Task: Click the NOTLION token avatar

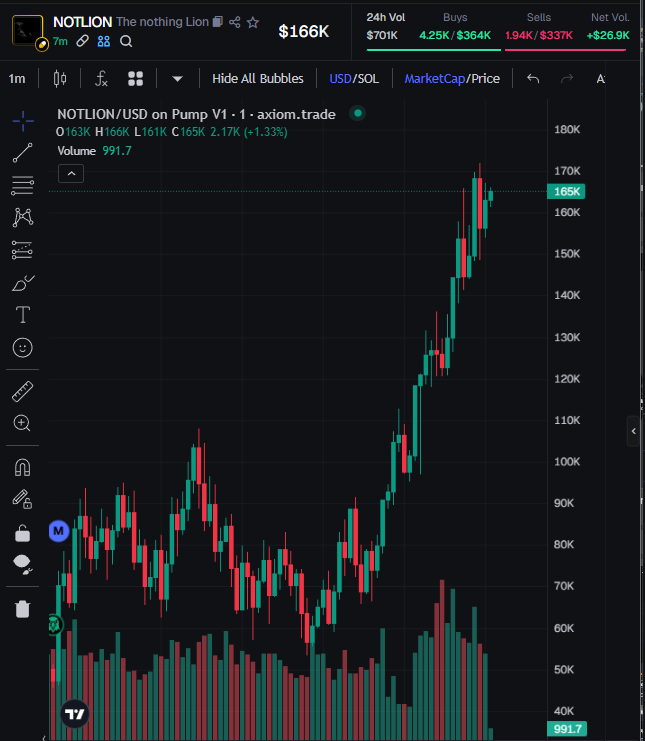Action: click(27, 30)
